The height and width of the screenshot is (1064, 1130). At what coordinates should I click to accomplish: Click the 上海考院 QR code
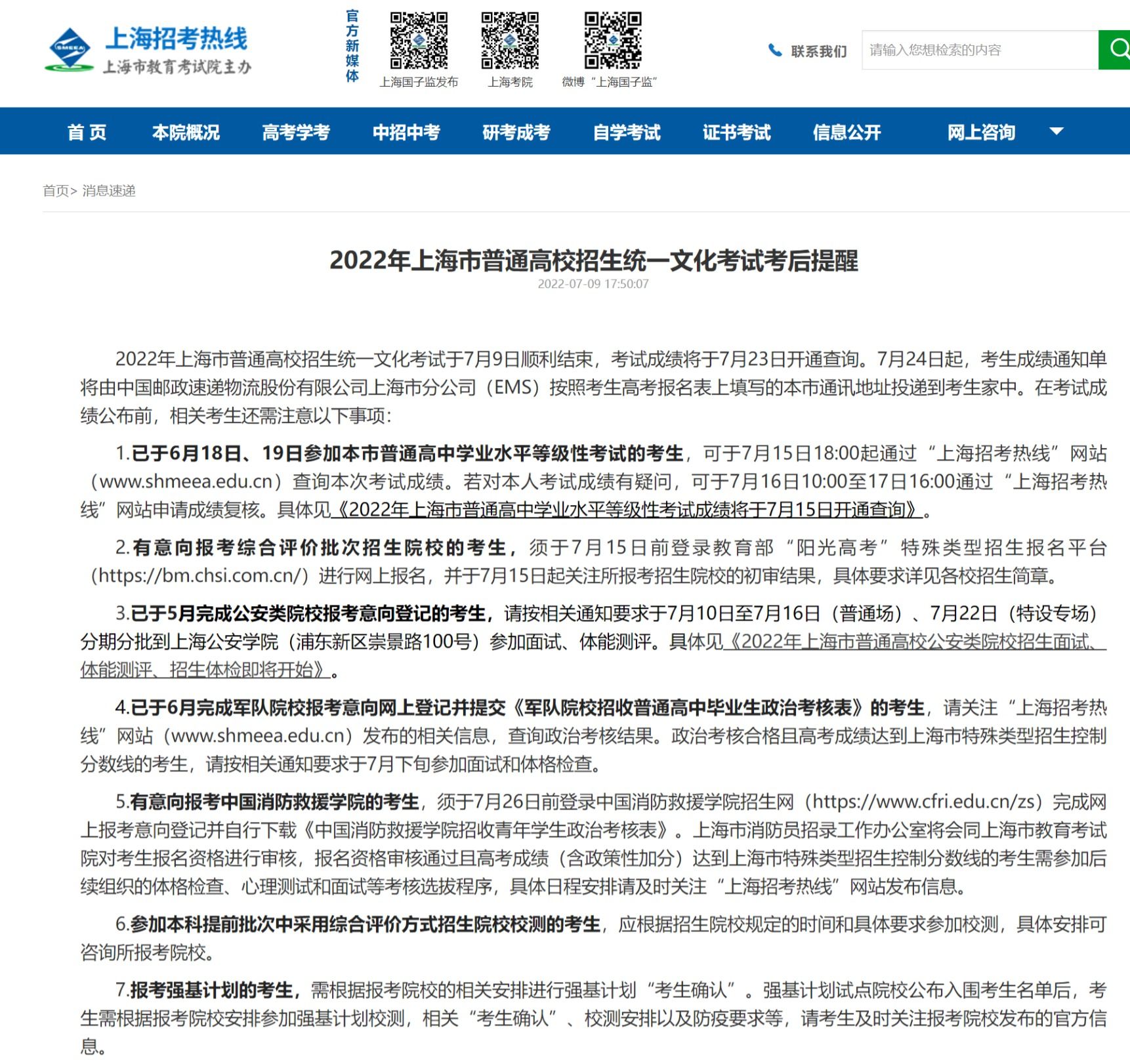point(510,40)
